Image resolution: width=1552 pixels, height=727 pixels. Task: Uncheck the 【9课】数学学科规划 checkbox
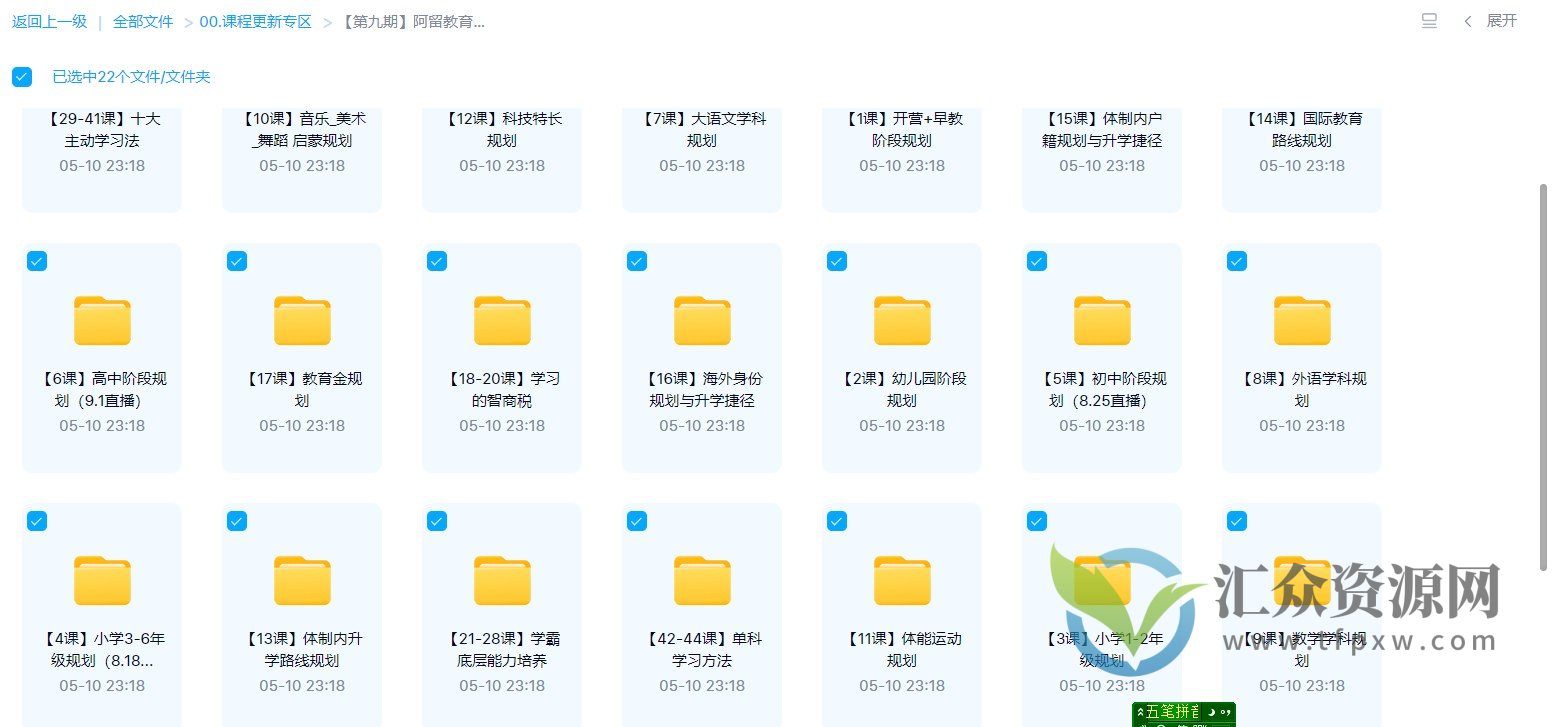click(x=1237, y=521)
